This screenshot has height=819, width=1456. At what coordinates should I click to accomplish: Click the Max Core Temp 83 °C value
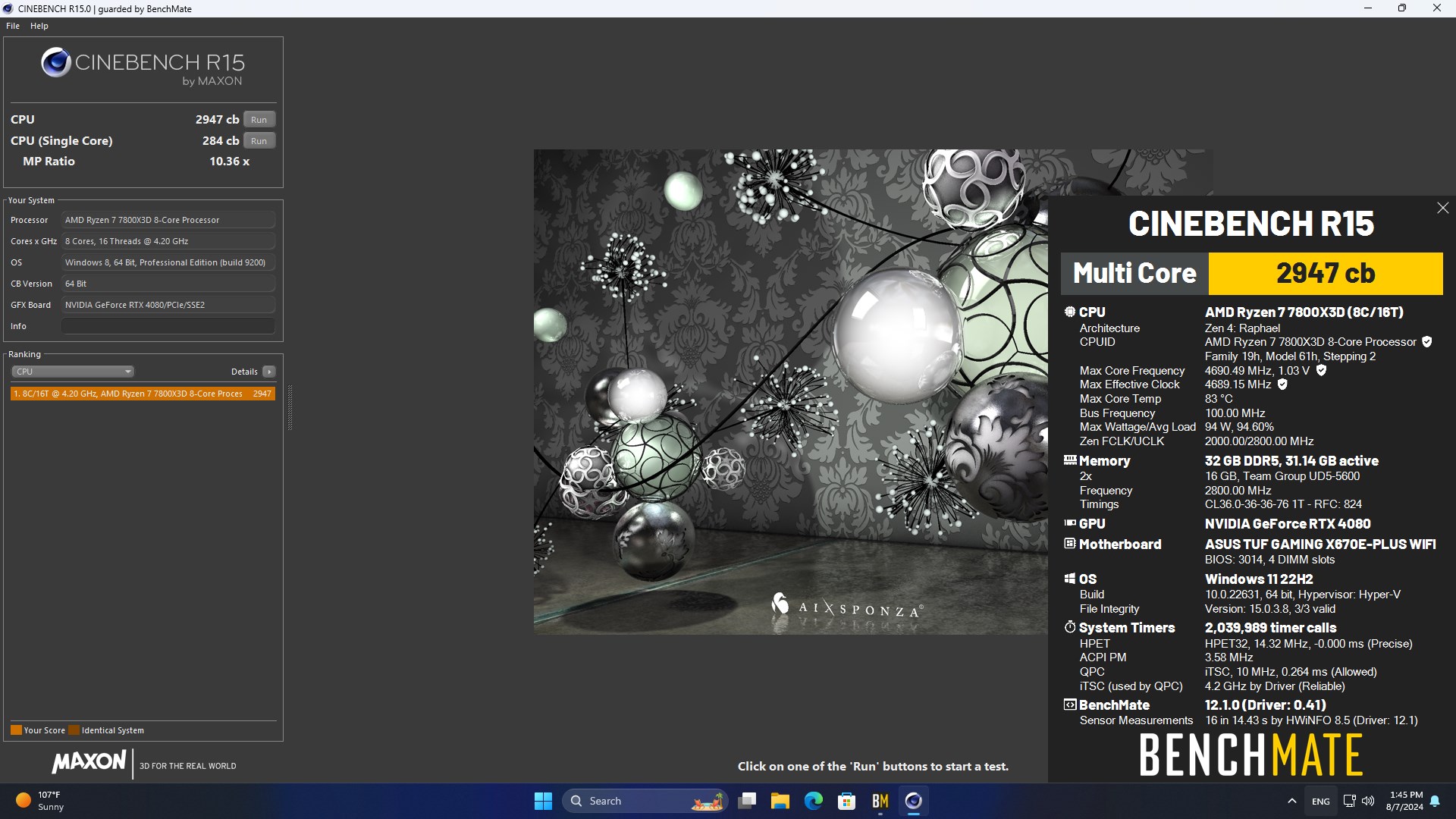point(1219,399)
